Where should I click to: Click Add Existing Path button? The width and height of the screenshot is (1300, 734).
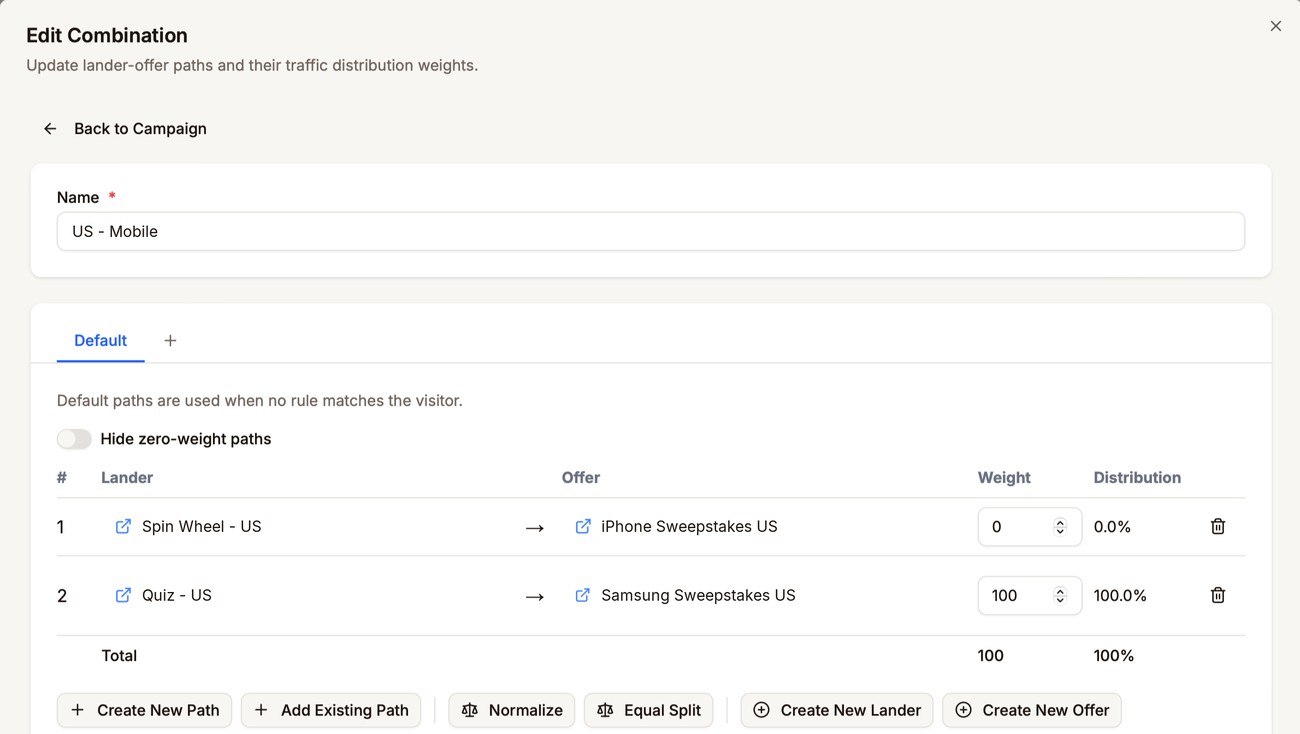click(331, 710)
